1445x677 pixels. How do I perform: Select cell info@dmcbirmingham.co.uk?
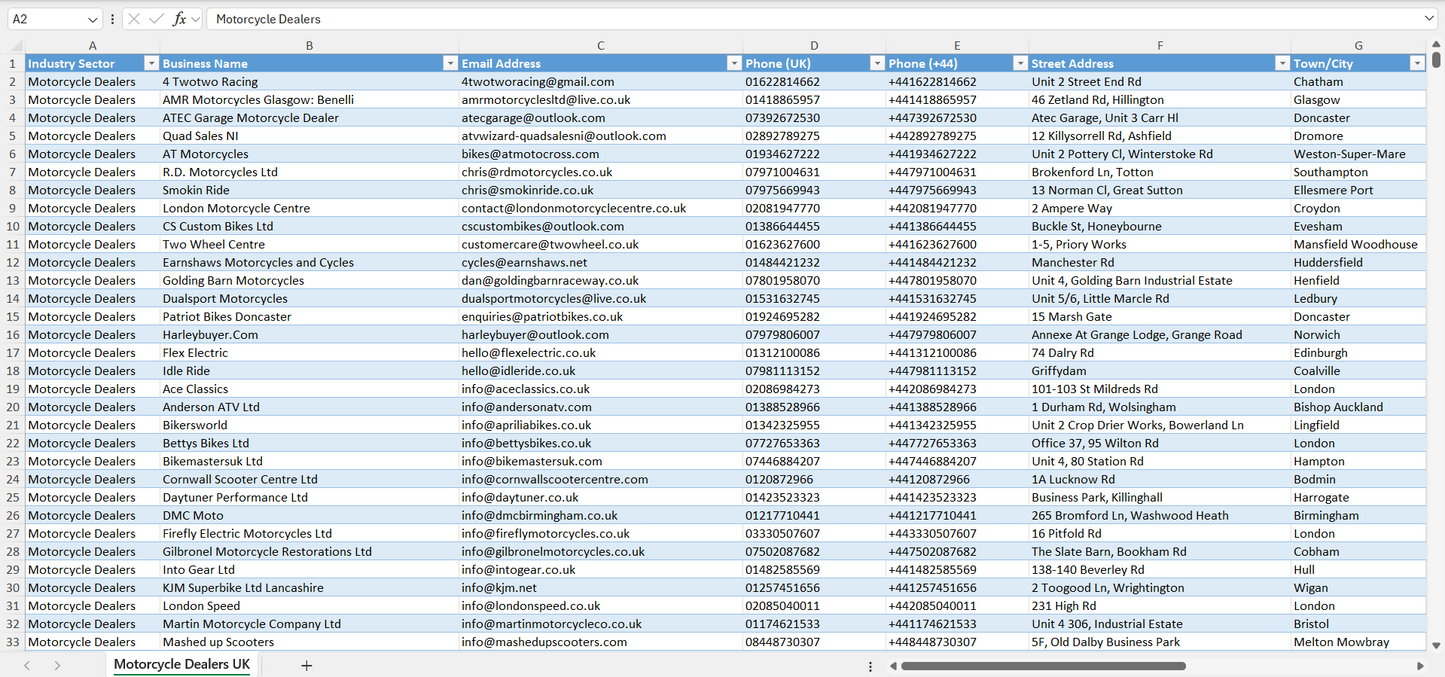[x=600, y=516]
